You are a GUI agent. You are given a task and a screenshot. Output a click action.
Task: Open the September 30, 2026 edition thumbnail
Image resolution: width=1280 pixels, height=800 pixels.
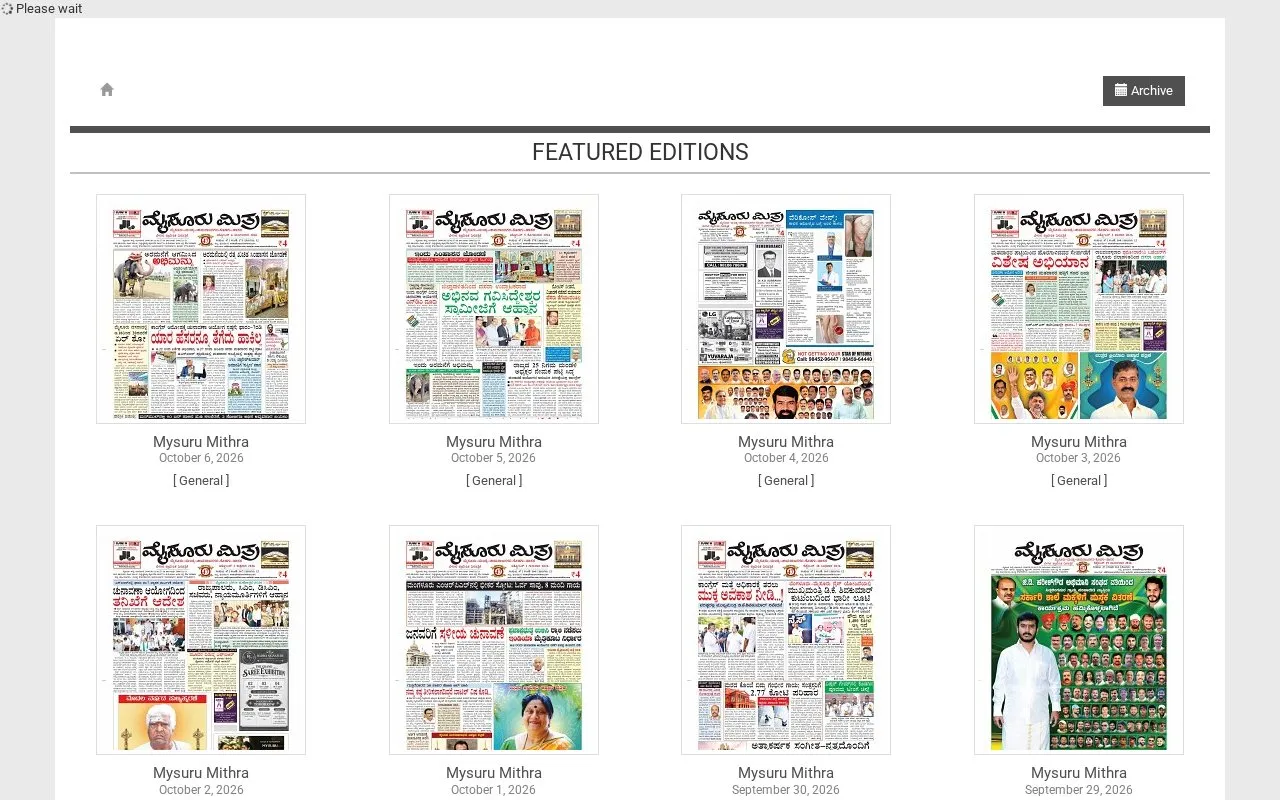[786, 640]
